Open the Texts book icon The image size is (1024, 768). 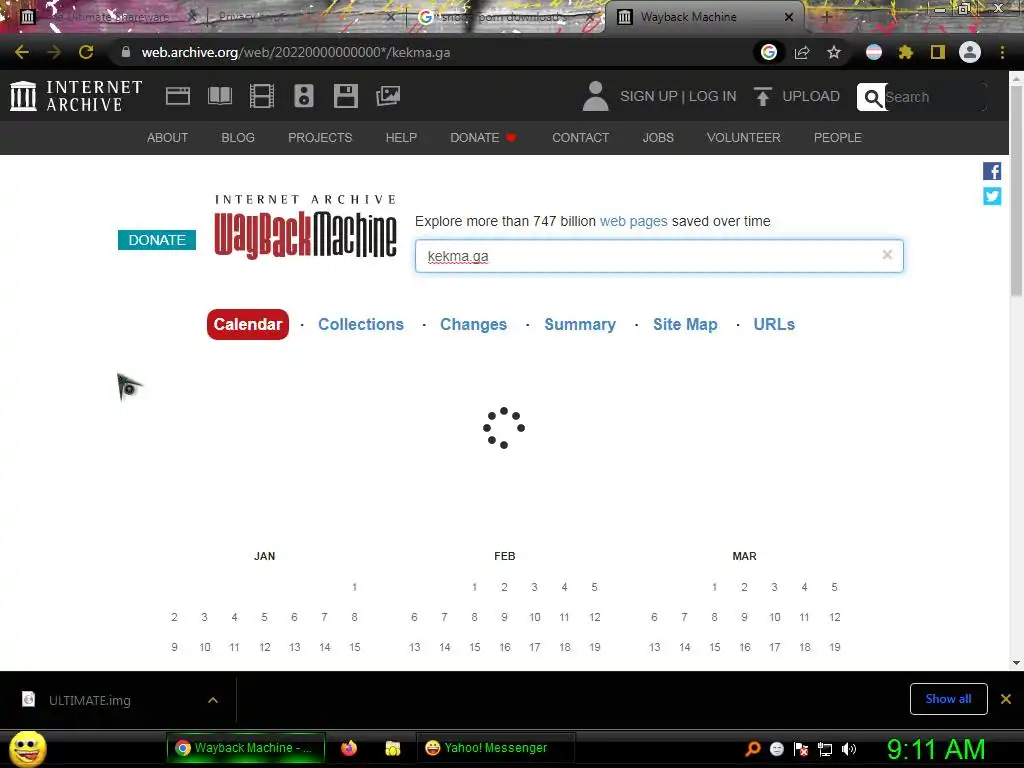219,96
